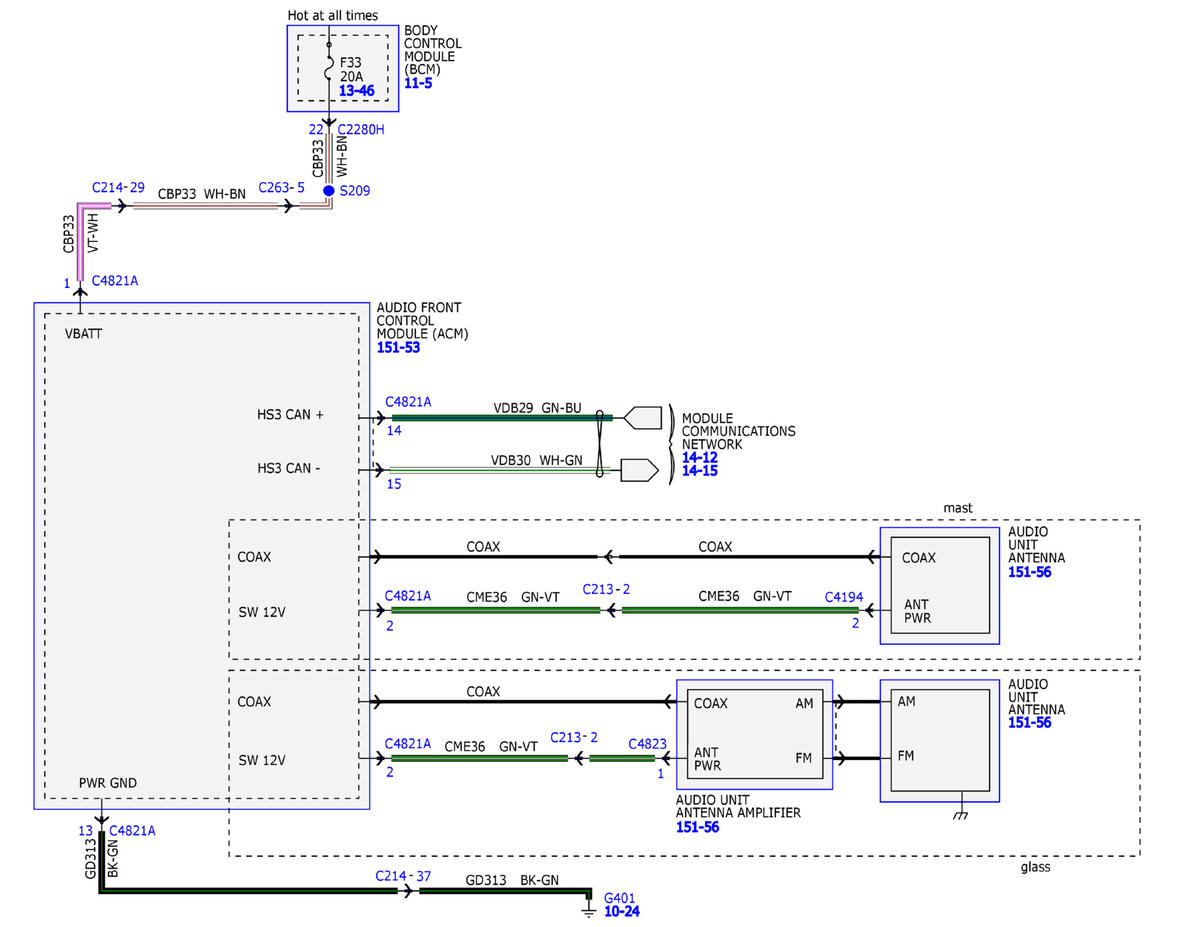This screenshot has height=927, width=1200.
Task: Click the VDB30 WH-GN wire label
Action: [536, 462]
